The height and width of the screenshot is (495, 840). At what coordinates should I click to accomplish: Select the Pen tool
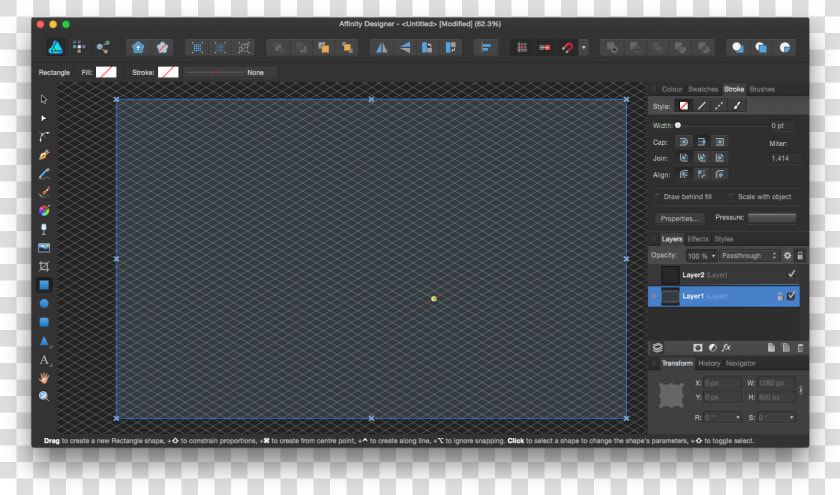(x=44, y=155)
